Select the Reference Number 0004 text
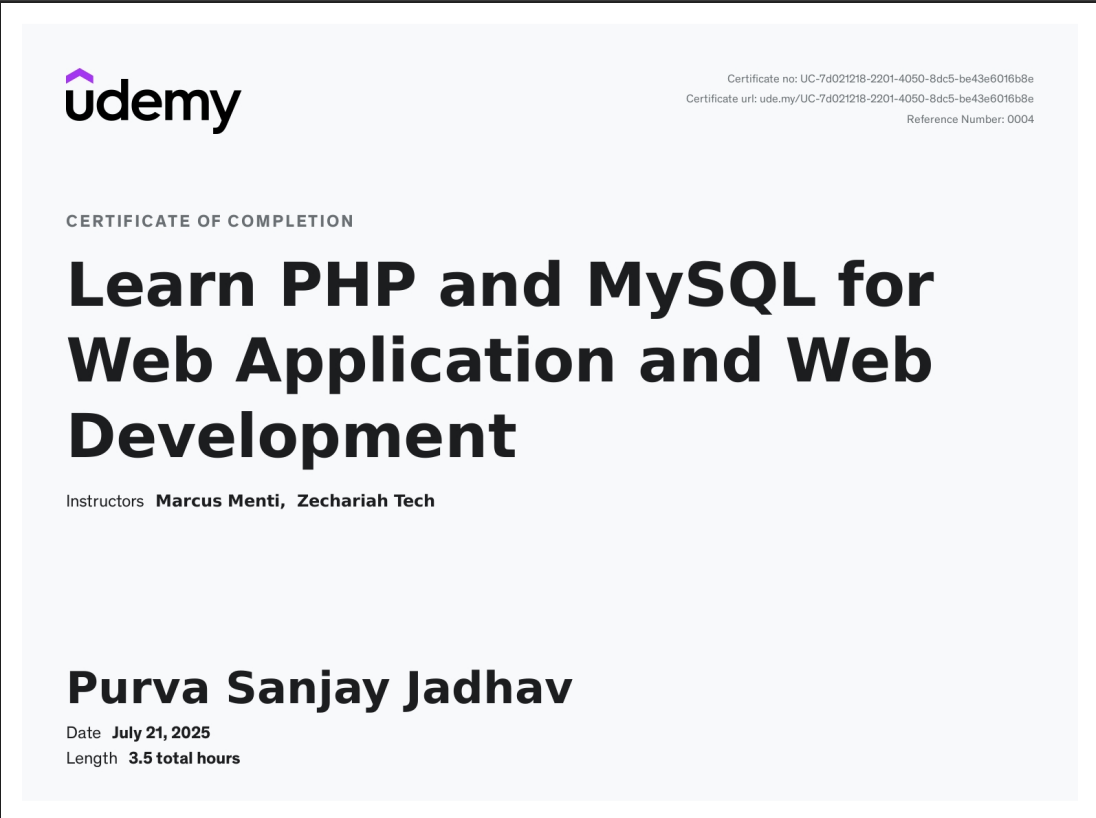 [970, 119]
